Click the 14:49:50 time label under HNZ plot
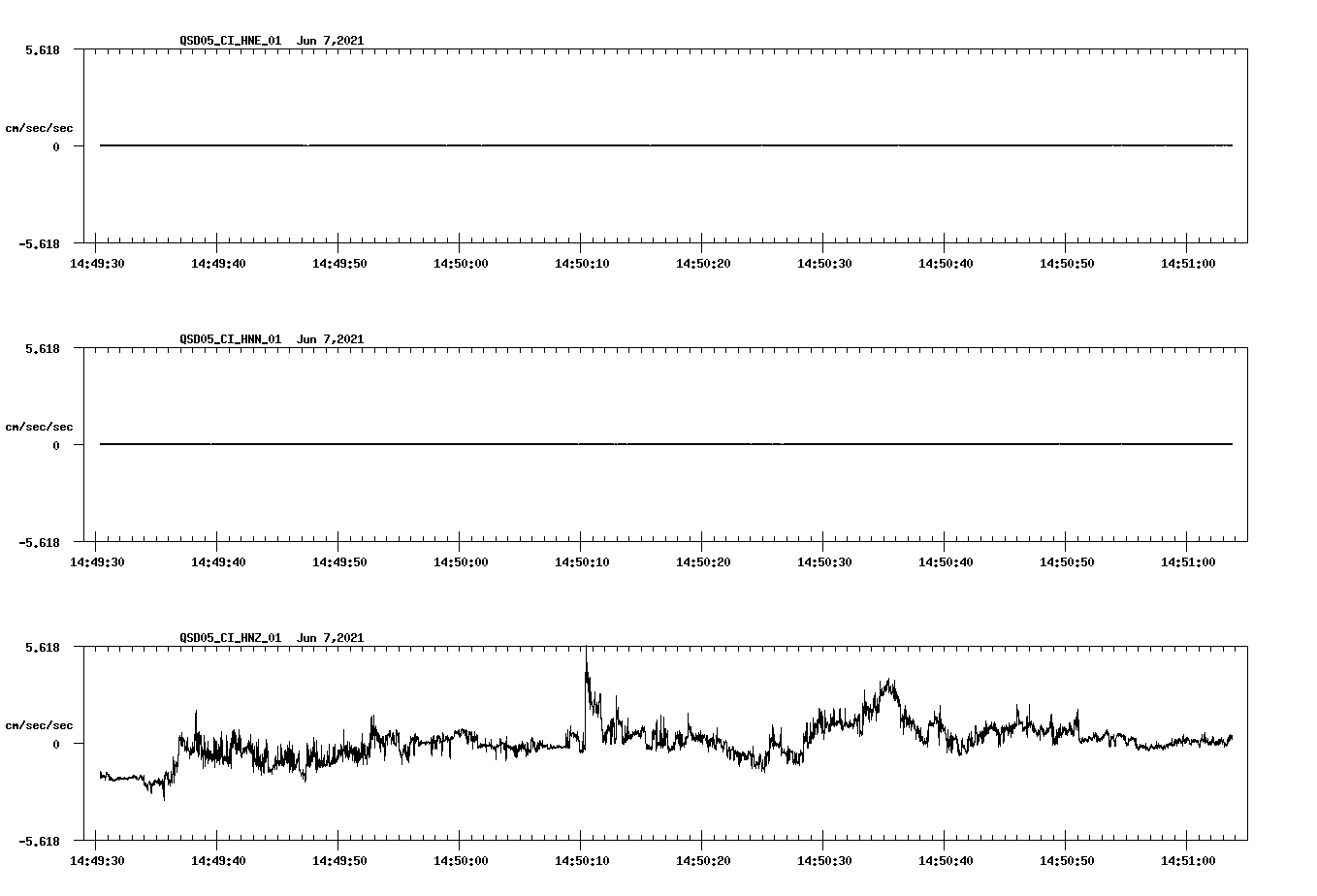The width and height of the screenshot is (1317, 896). pos(339,861)
